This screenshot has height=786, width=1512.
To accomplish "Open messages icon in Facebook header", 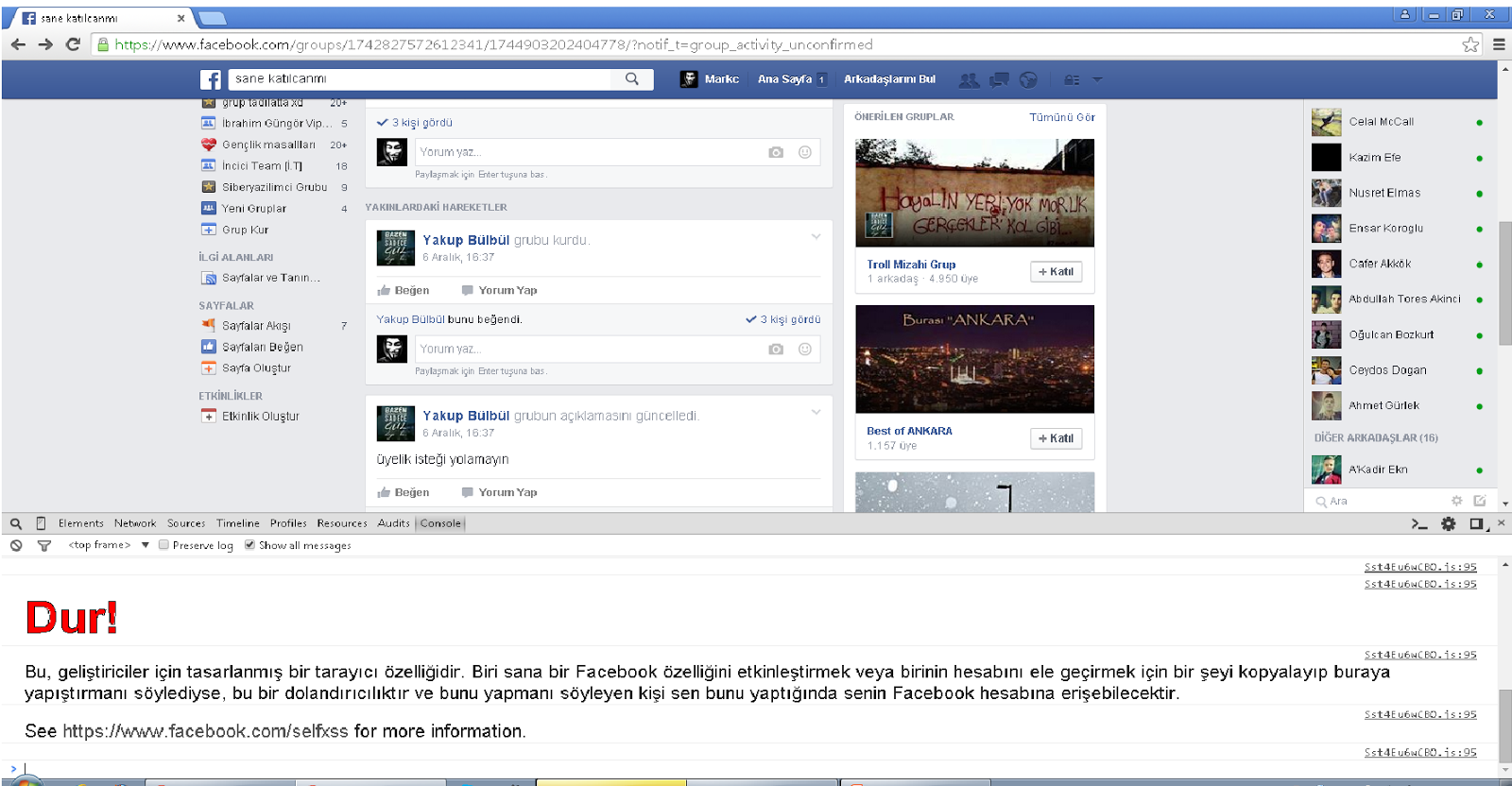I will coord(999,80).
